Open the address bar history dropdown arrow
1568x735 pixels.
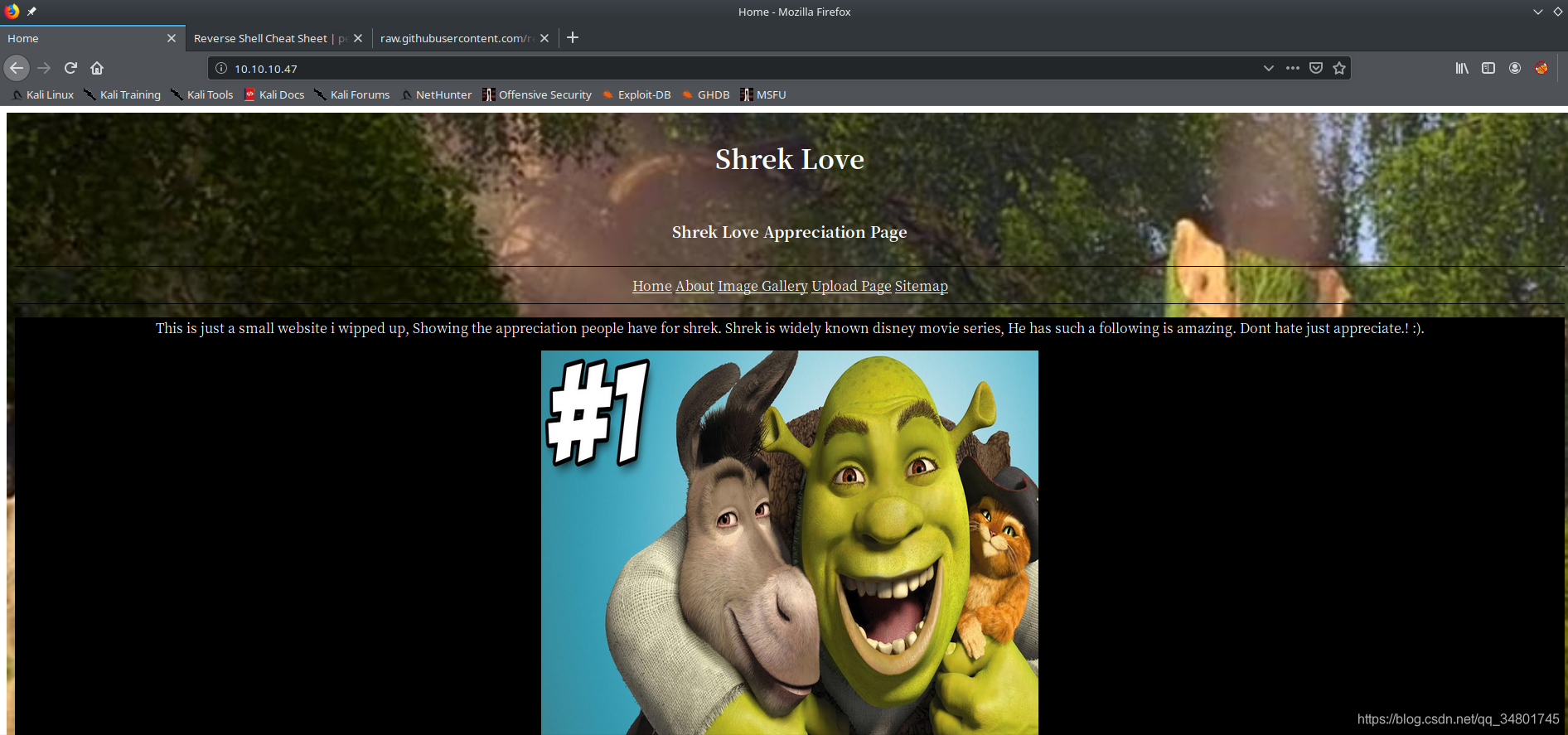[1268, 68]
